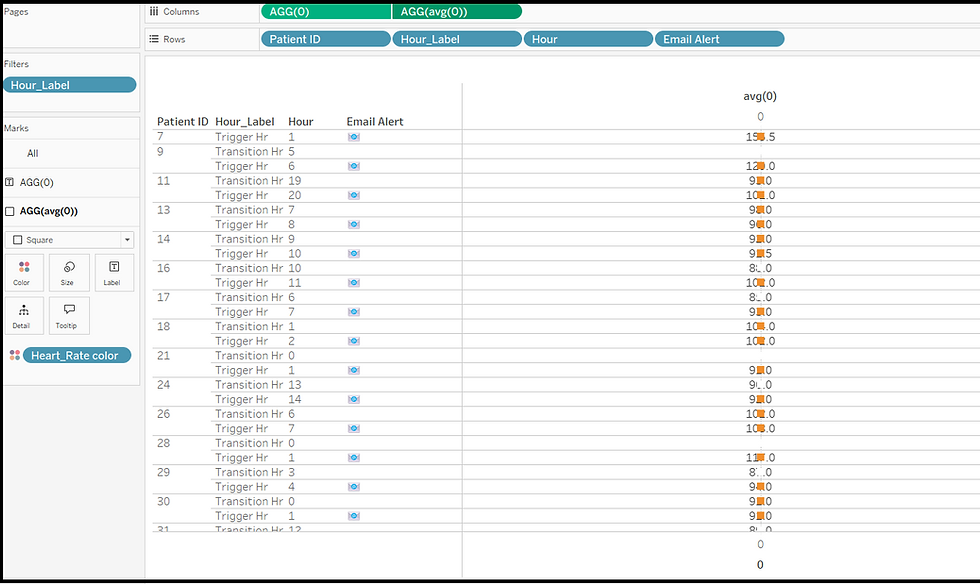The height and width of the screenshot is (584, 980).
Task: Open the Label marks card button
Action: click(114, 273)
